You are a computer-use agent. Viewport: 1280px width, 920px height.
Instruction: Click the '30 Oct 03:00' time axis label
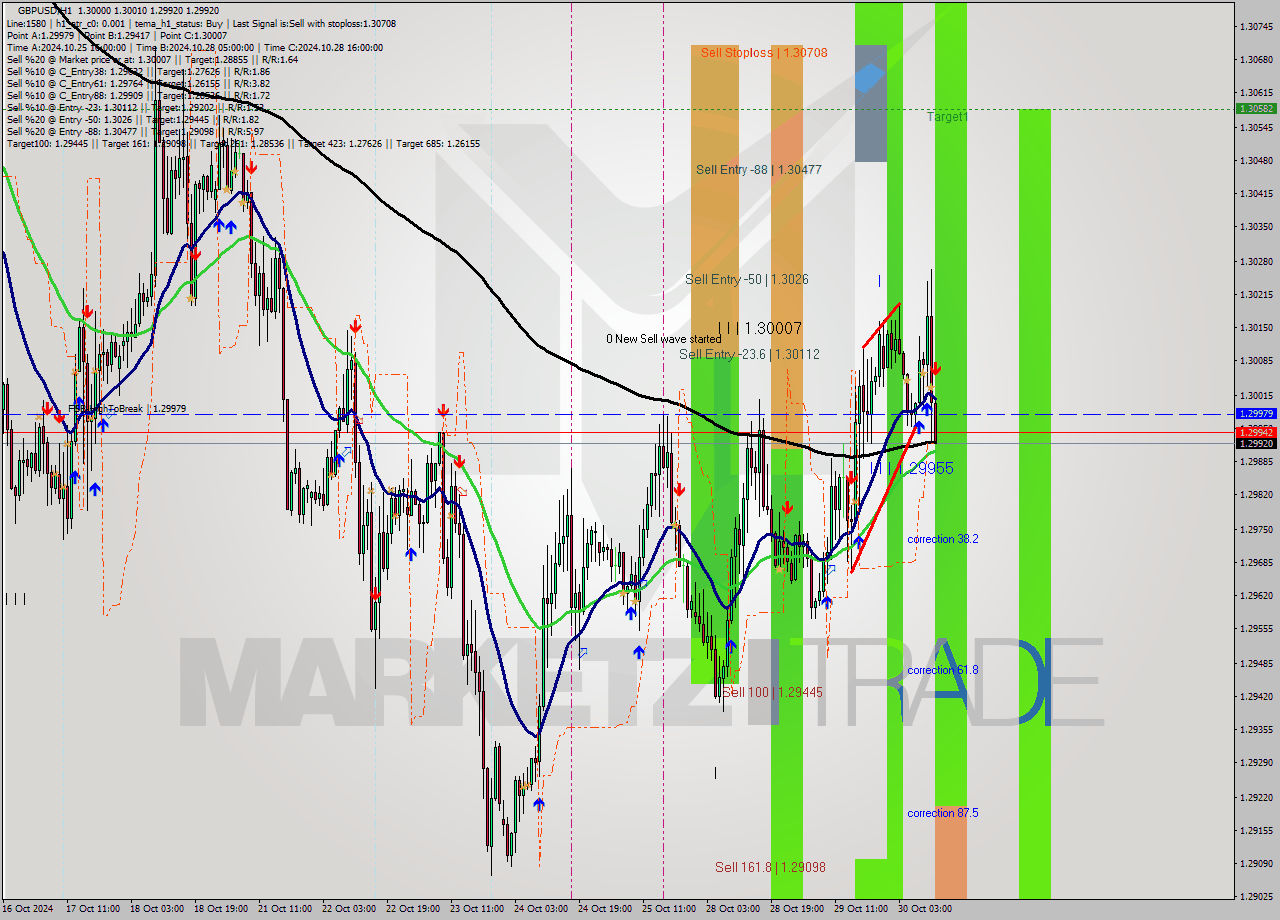point(924,909)
